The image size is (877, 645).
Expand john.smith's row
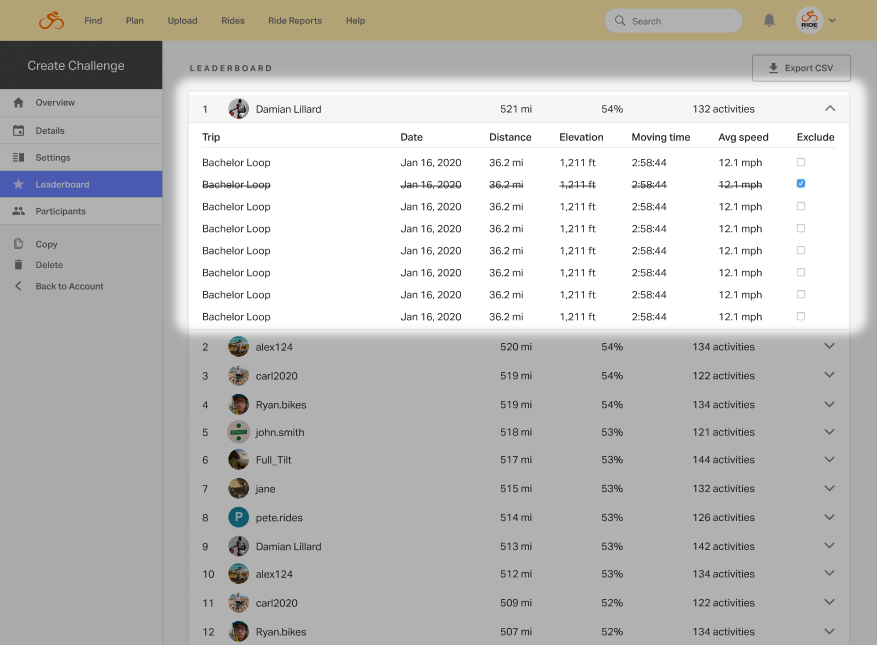[829, 431]
